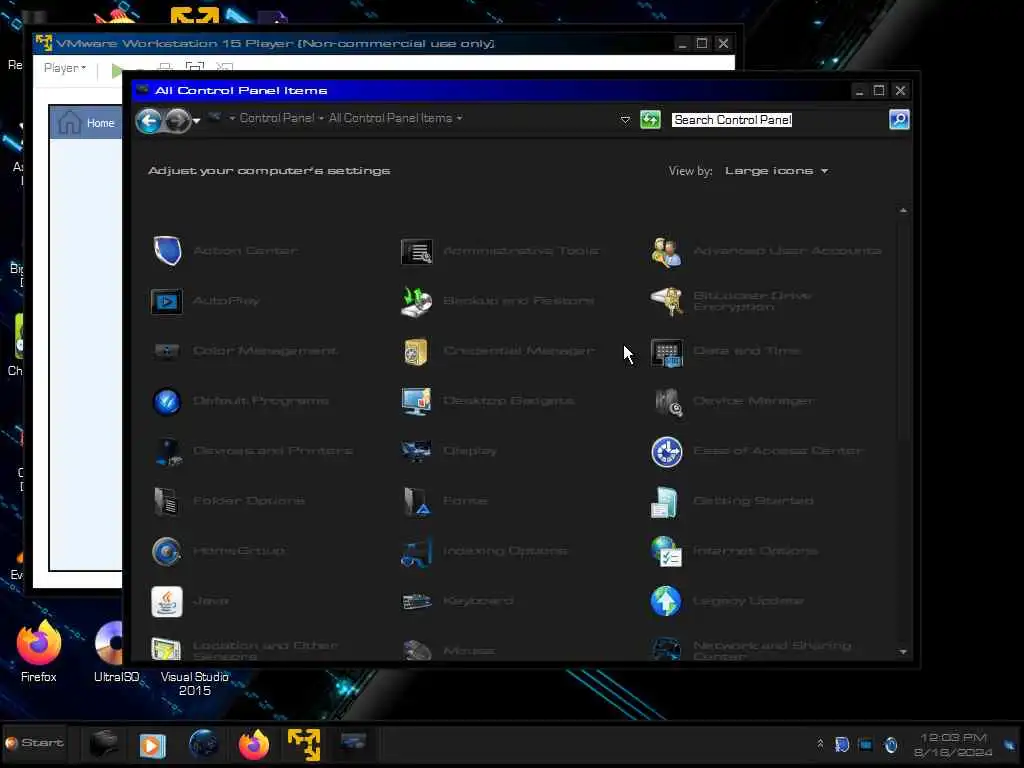Screen dimensions: 1024x768
Task: Open the Firefox icon on the taskbar
Action: [253, 745]
